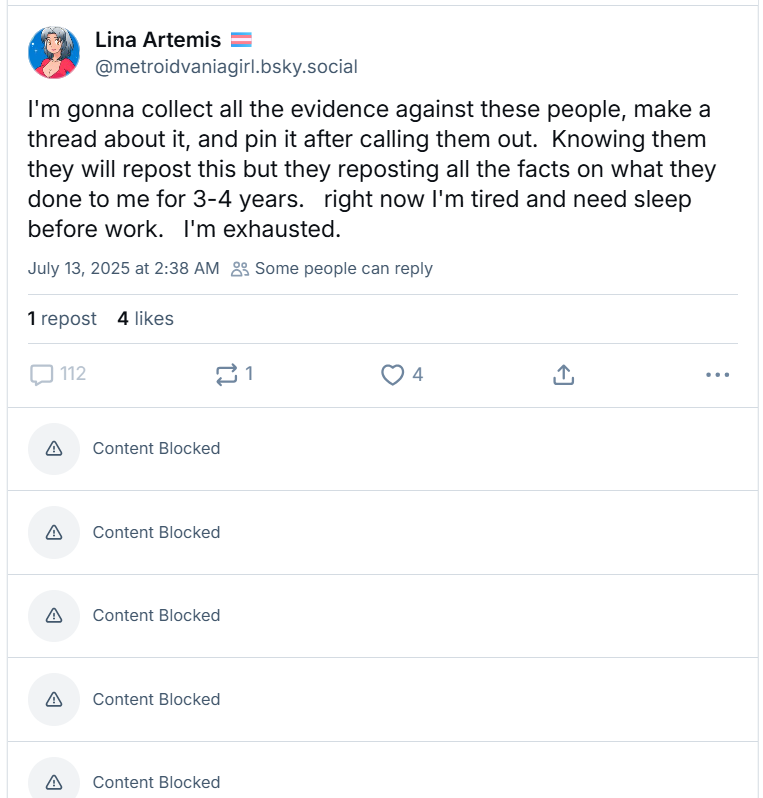Click the July 13, 2025 timestamp

pyautogui.click(x=123, y=268)
